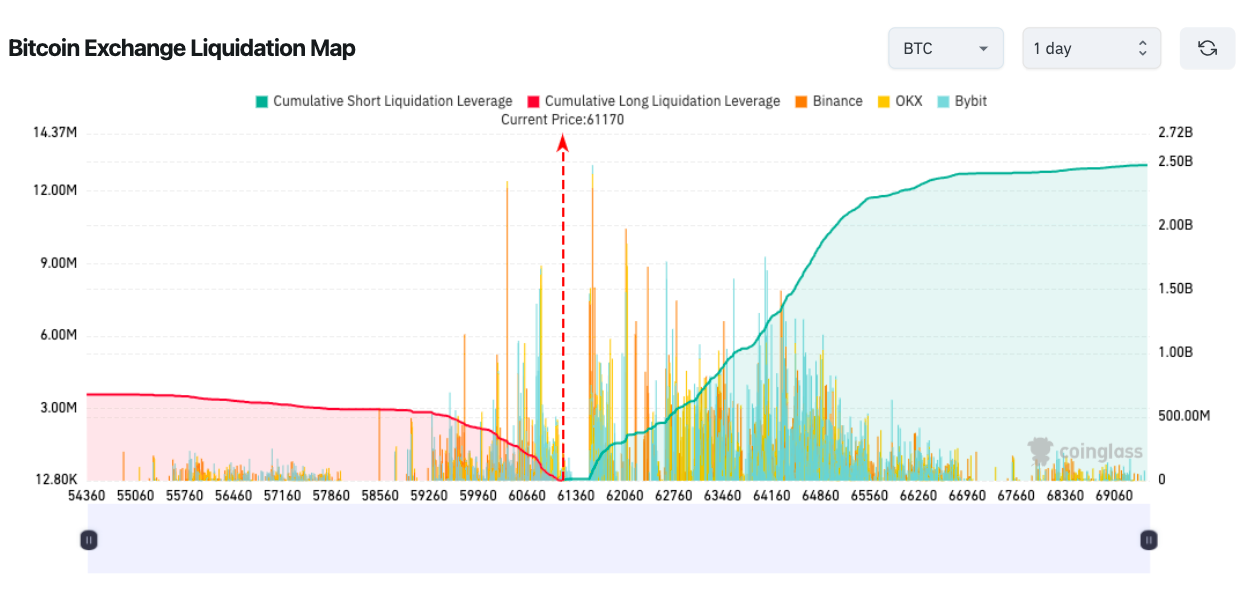
Task: Click the 62060 price axis label
Action: (625, 496)
